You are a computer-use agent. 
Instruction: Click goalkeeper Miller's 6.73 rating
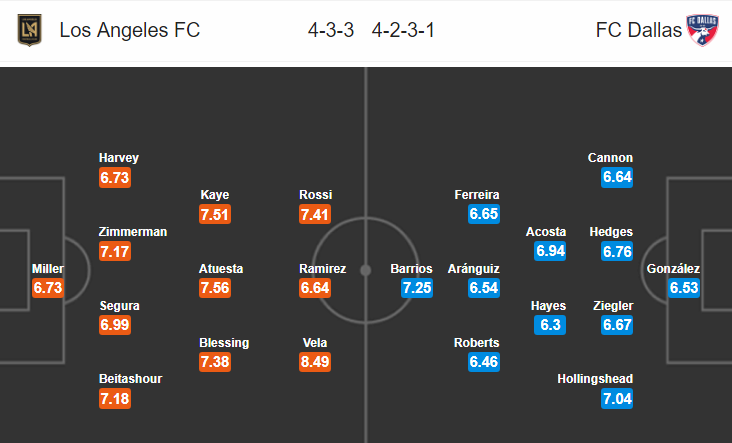pyautogui.click(x=47, y=288)
